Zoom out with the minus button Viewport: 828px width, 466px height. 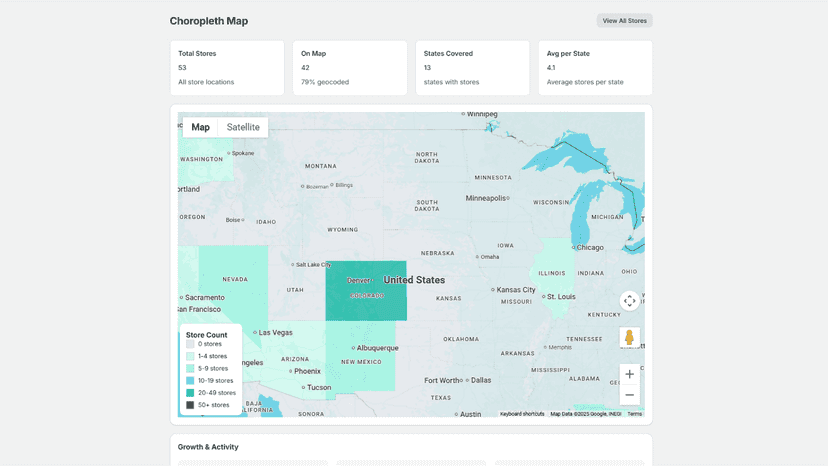(629, 395)
